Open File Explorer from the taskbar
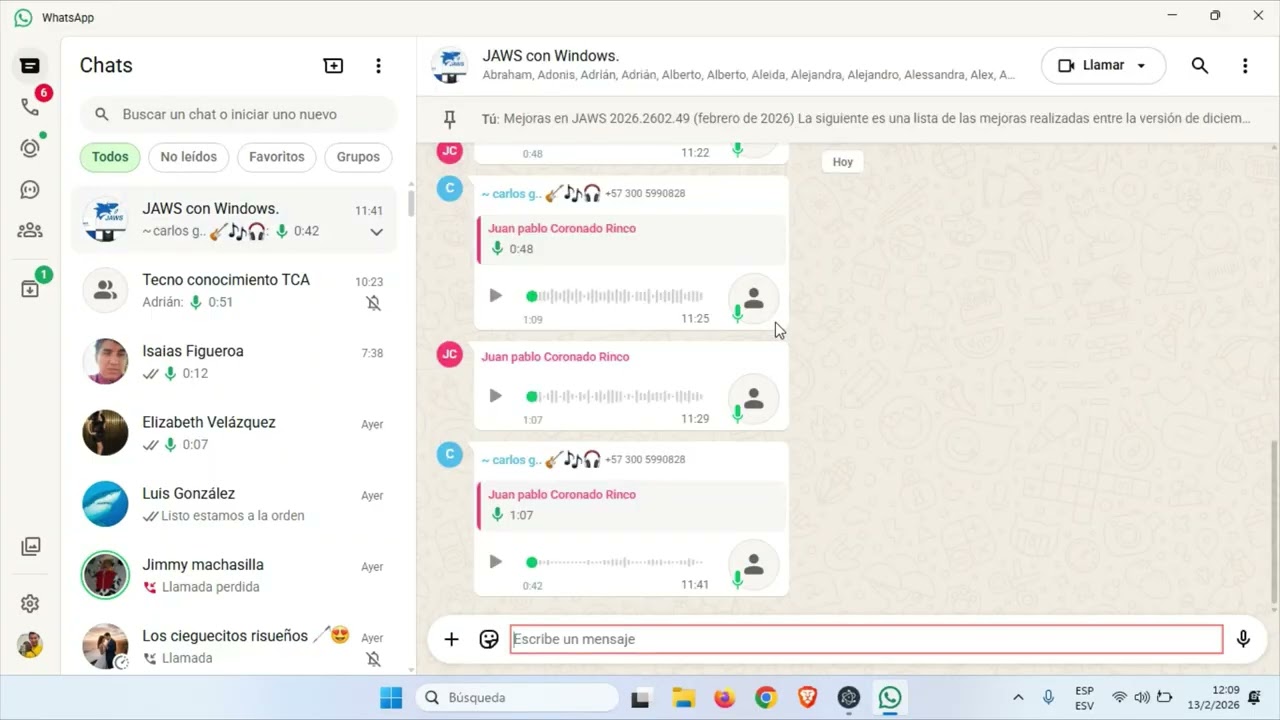This screenshot has height=720, width=1280. pyautogui.click(x=683, y=698)
